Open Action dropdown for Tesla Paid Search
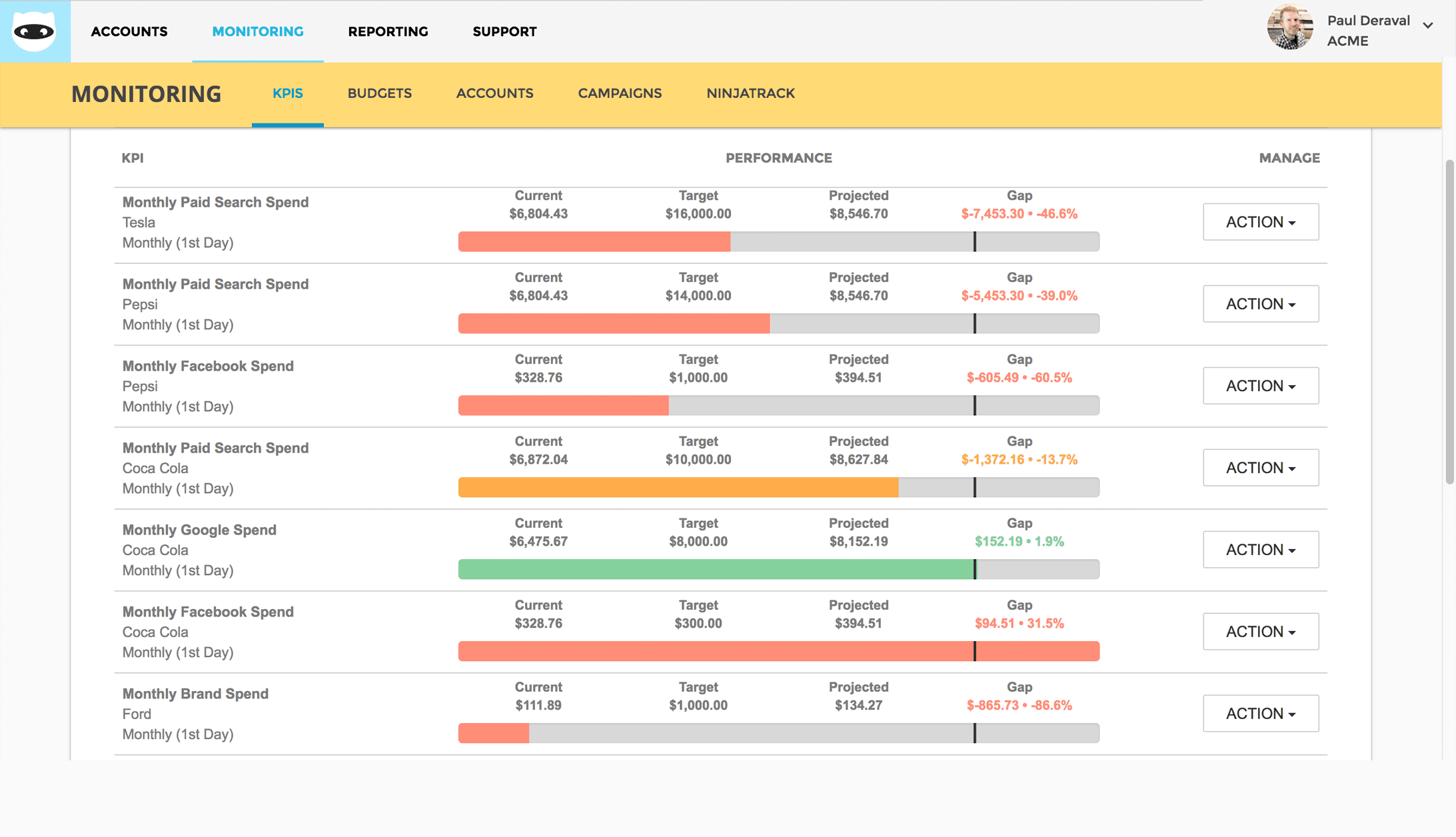Image resolution: width=1456 pixels, height=837 pixels. [1261, 222]
